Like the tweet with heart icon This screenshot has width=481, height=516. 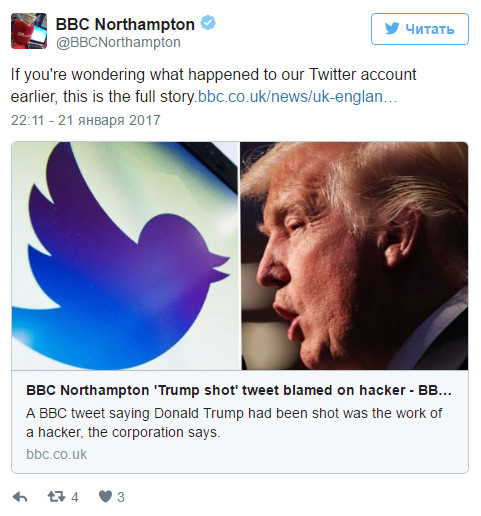105,497
